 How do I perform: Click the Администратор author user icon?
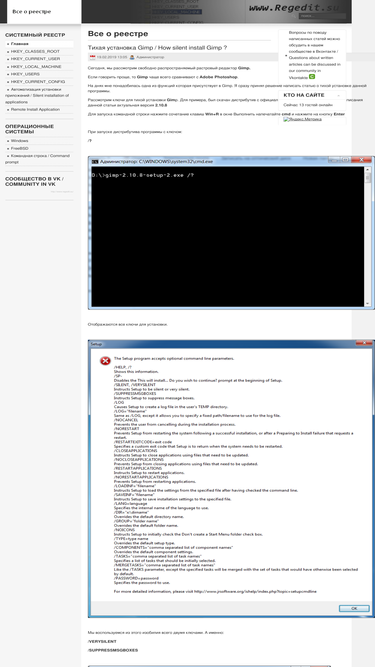tap(132, 57)
